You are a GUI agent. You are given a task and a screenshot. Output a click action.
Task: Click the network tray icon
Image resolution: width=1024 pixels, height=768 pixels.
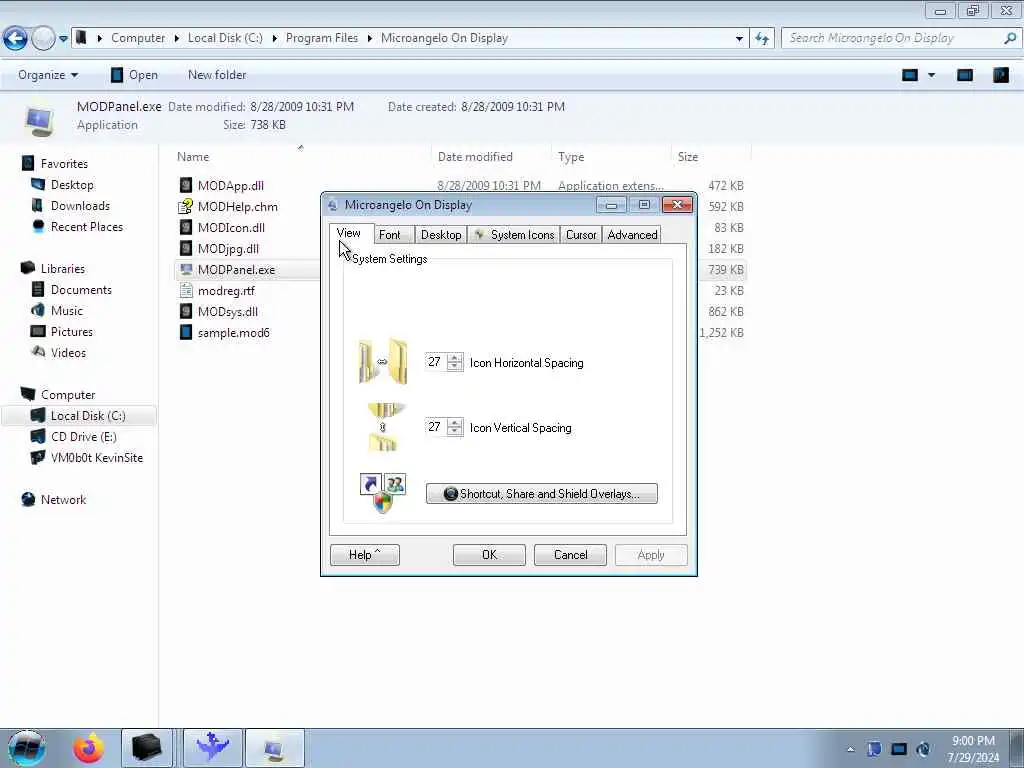899,749
